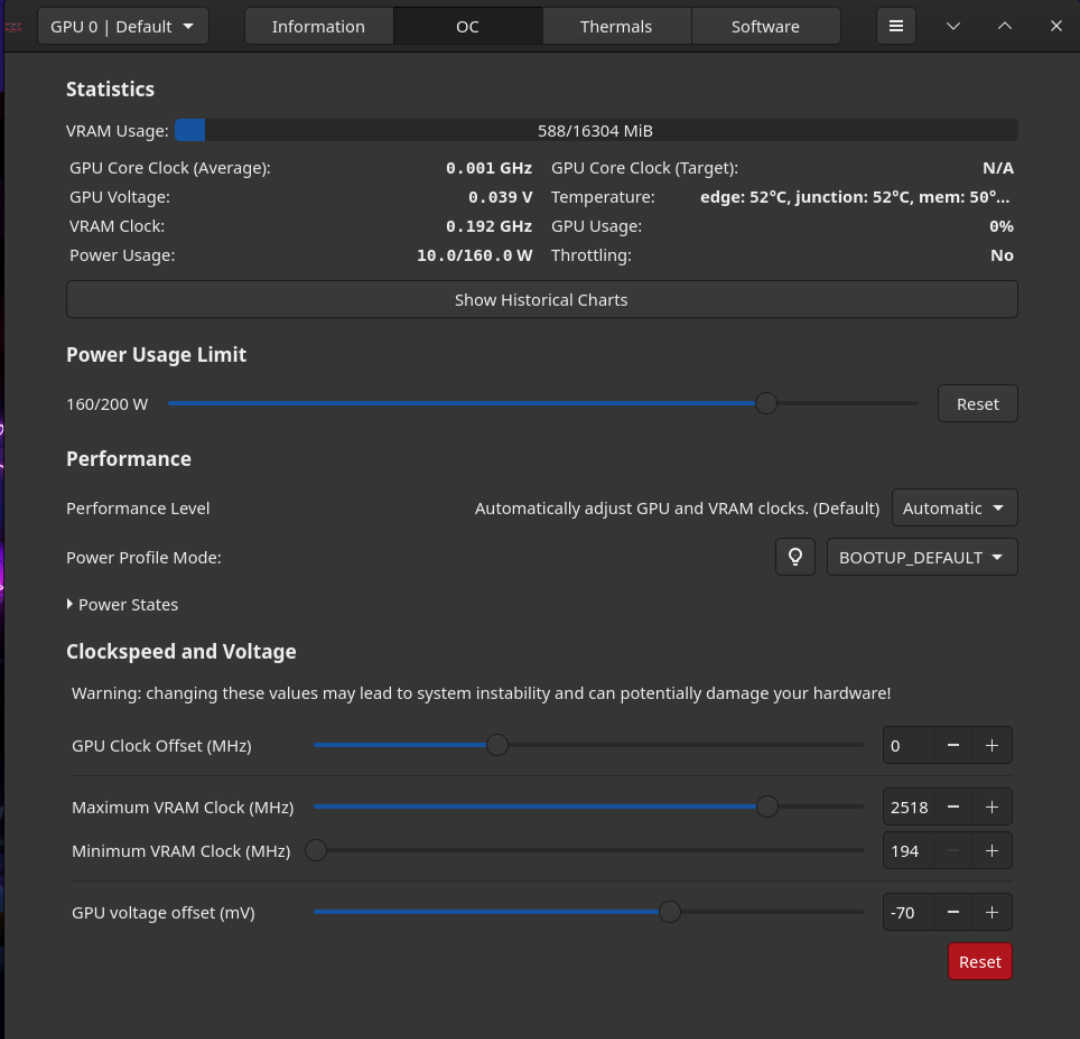This screenshot has width=1080, height=1039.
Task: Click the lightbulb power profile info icon
Action: point(795,557)
